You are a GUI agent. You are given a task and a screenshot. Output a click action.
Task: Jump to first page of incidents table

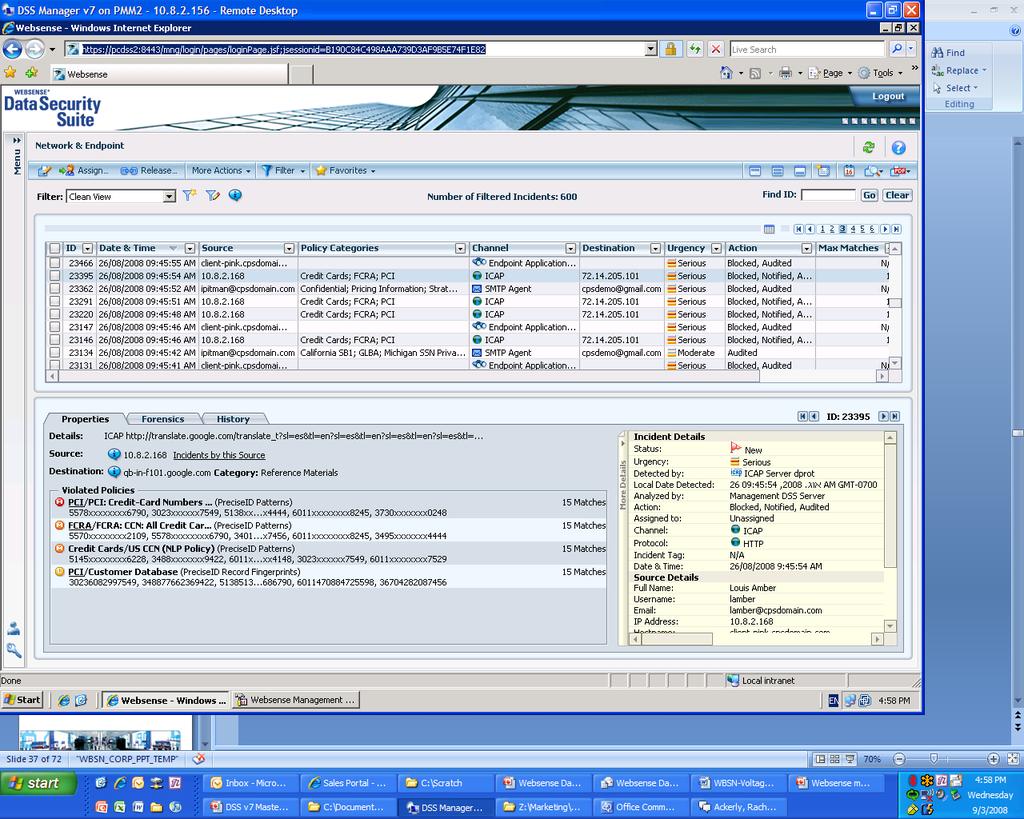[x=798, y=229]
